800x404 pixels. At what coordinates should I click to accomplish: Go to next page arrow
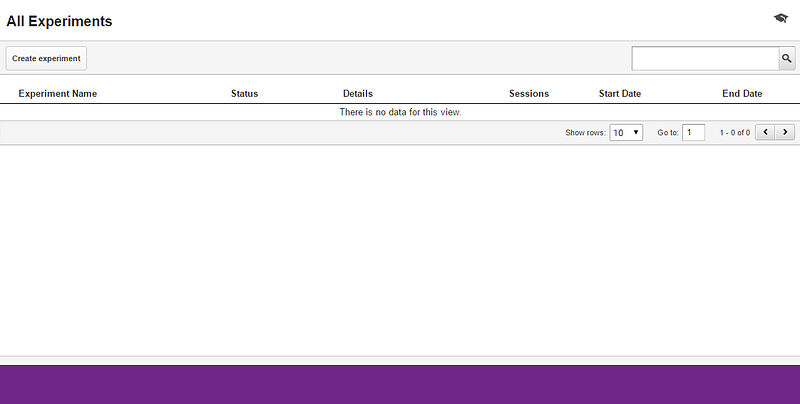click(x=785, y=133)
